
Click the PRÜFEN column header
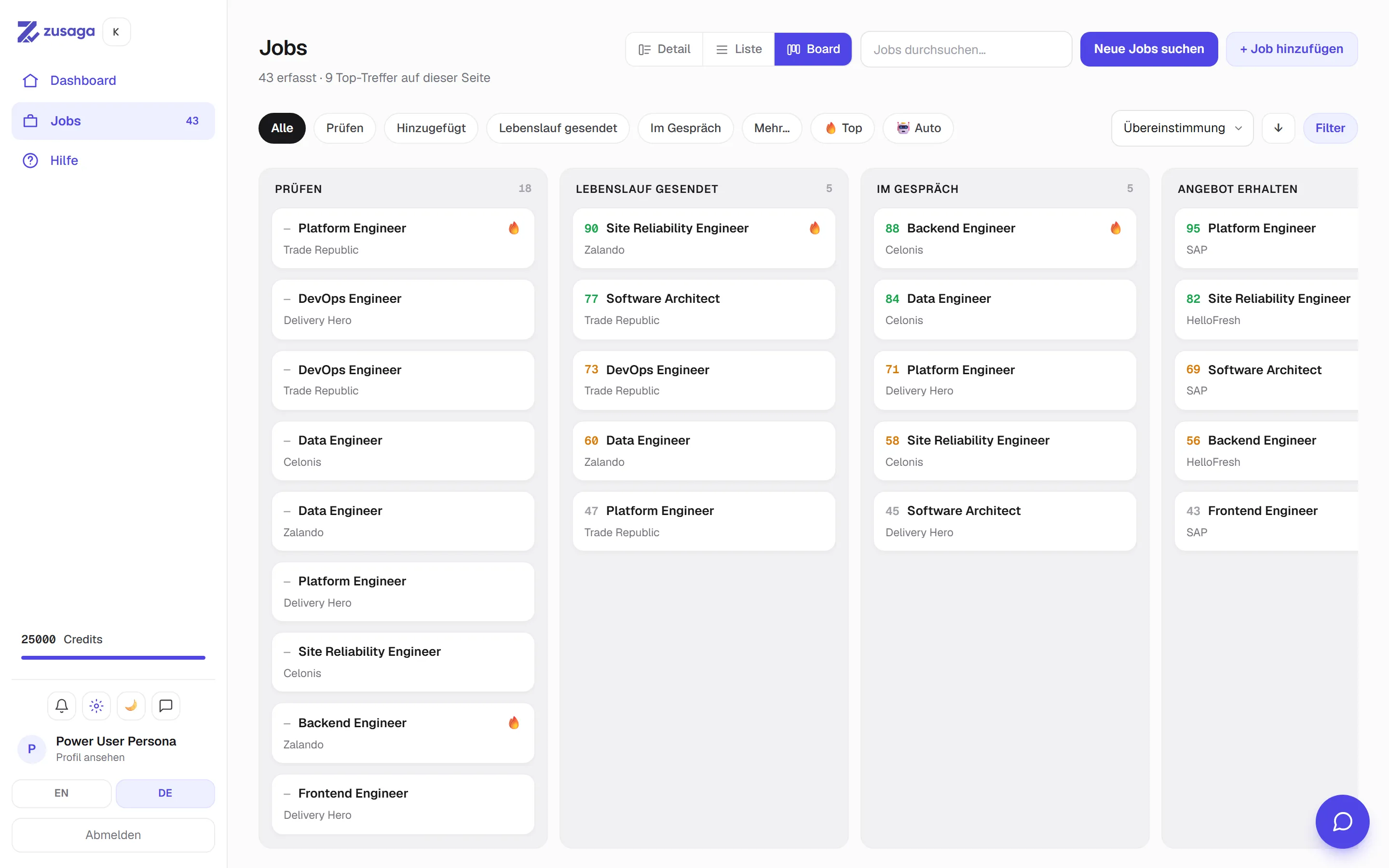click(x=299, y=189)
